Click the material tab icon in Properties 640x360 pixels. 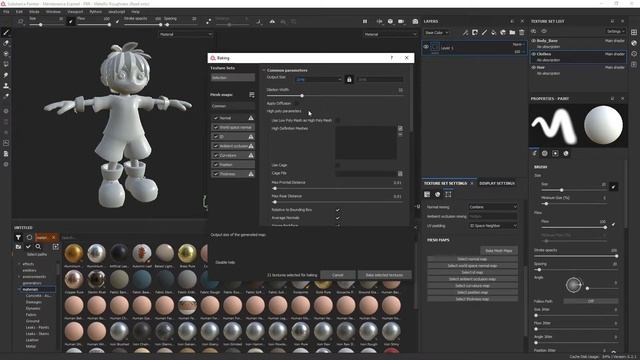(566, 153)
